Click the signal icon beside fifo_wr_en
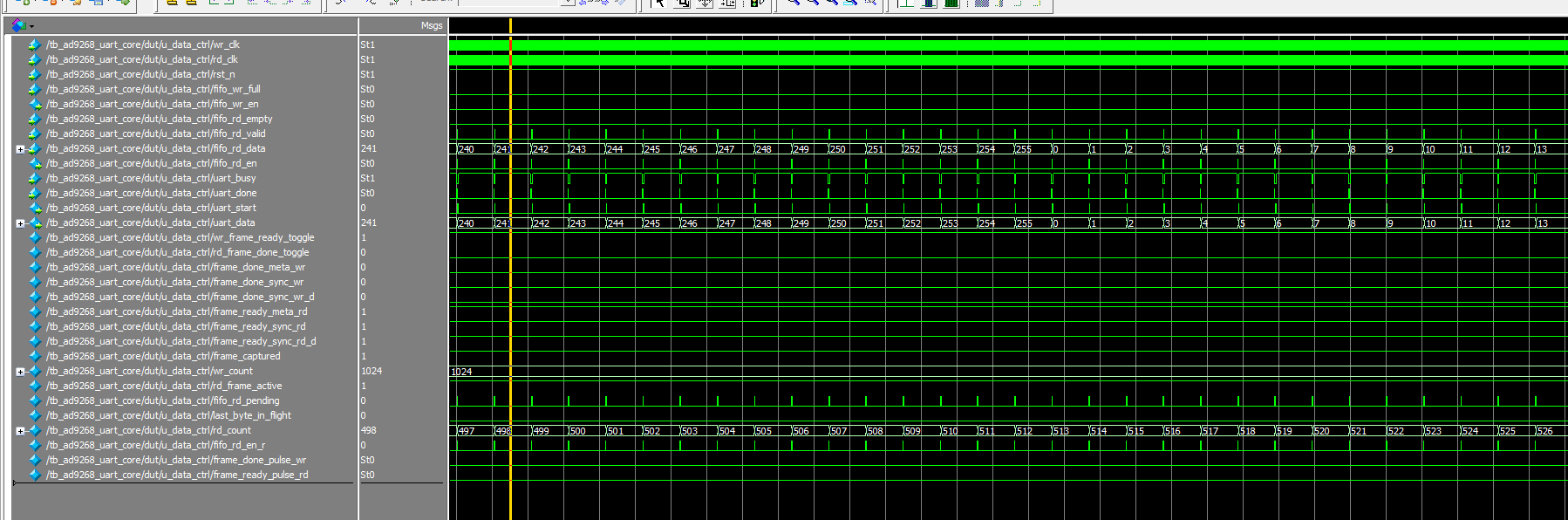The height and width of the screenshot is (520, 1568). pos(34,104)
